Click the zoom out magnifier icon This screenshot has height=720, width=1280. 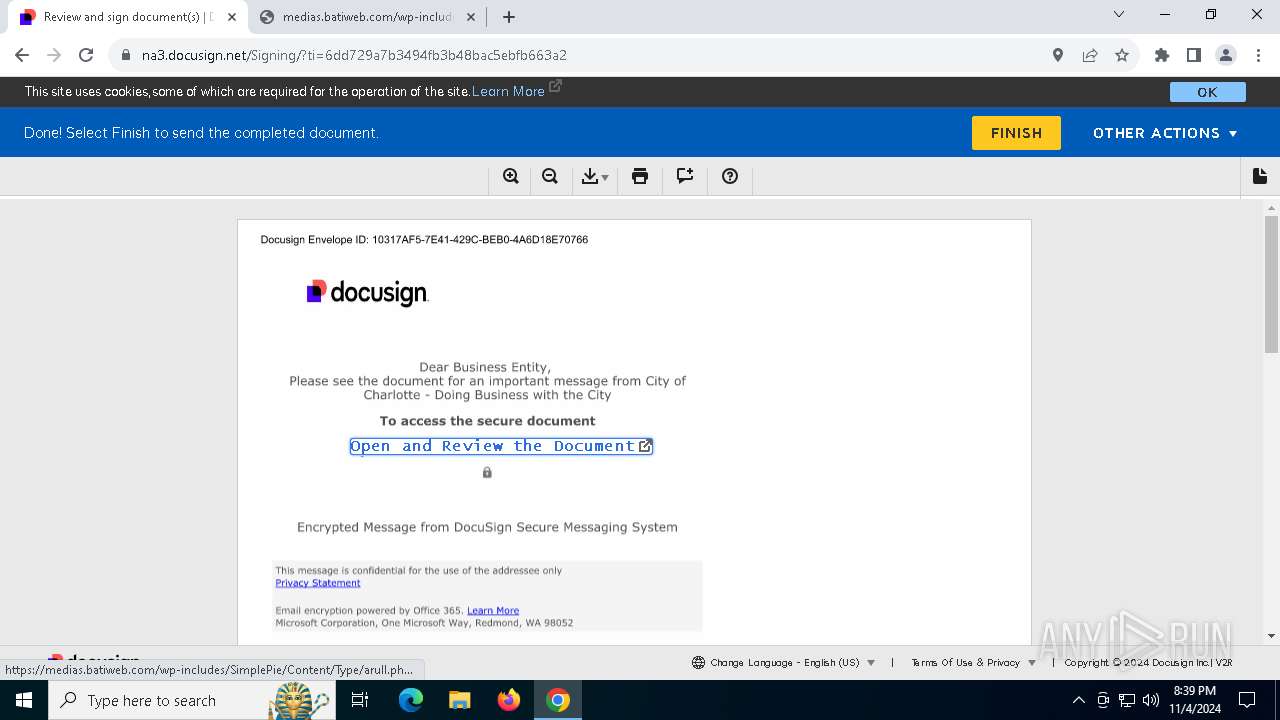pos(550,177)
